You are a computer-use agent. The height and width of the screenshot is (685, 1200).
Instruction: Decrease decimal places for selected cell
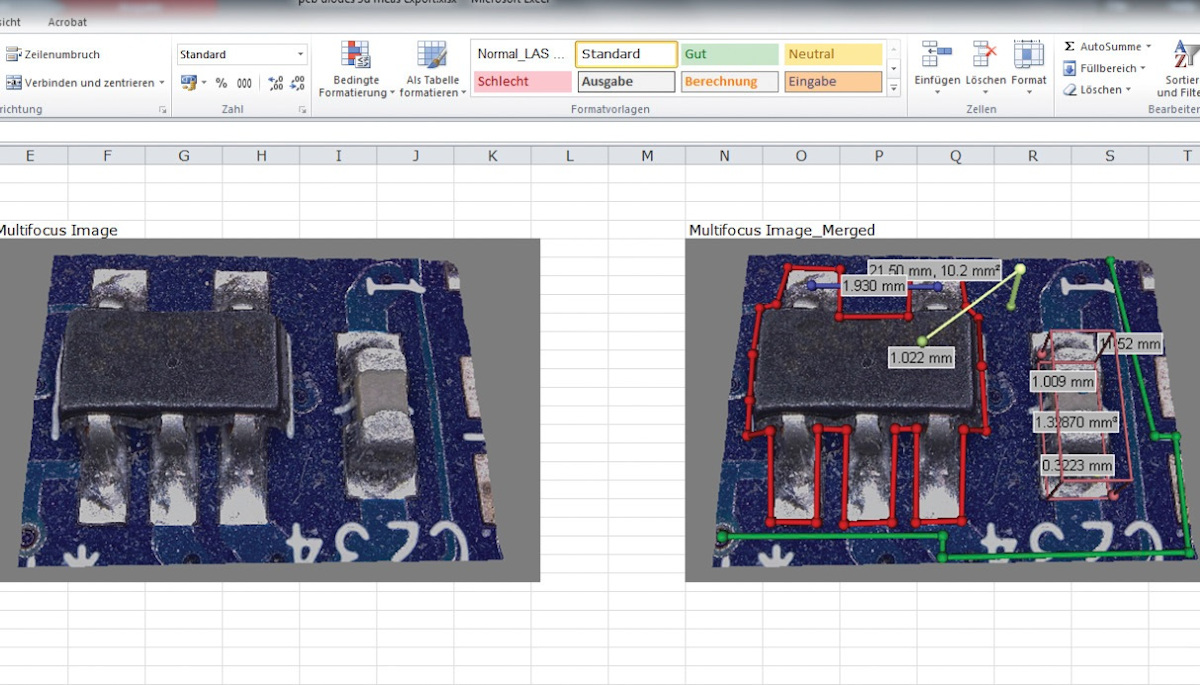(x=297, y=84)
